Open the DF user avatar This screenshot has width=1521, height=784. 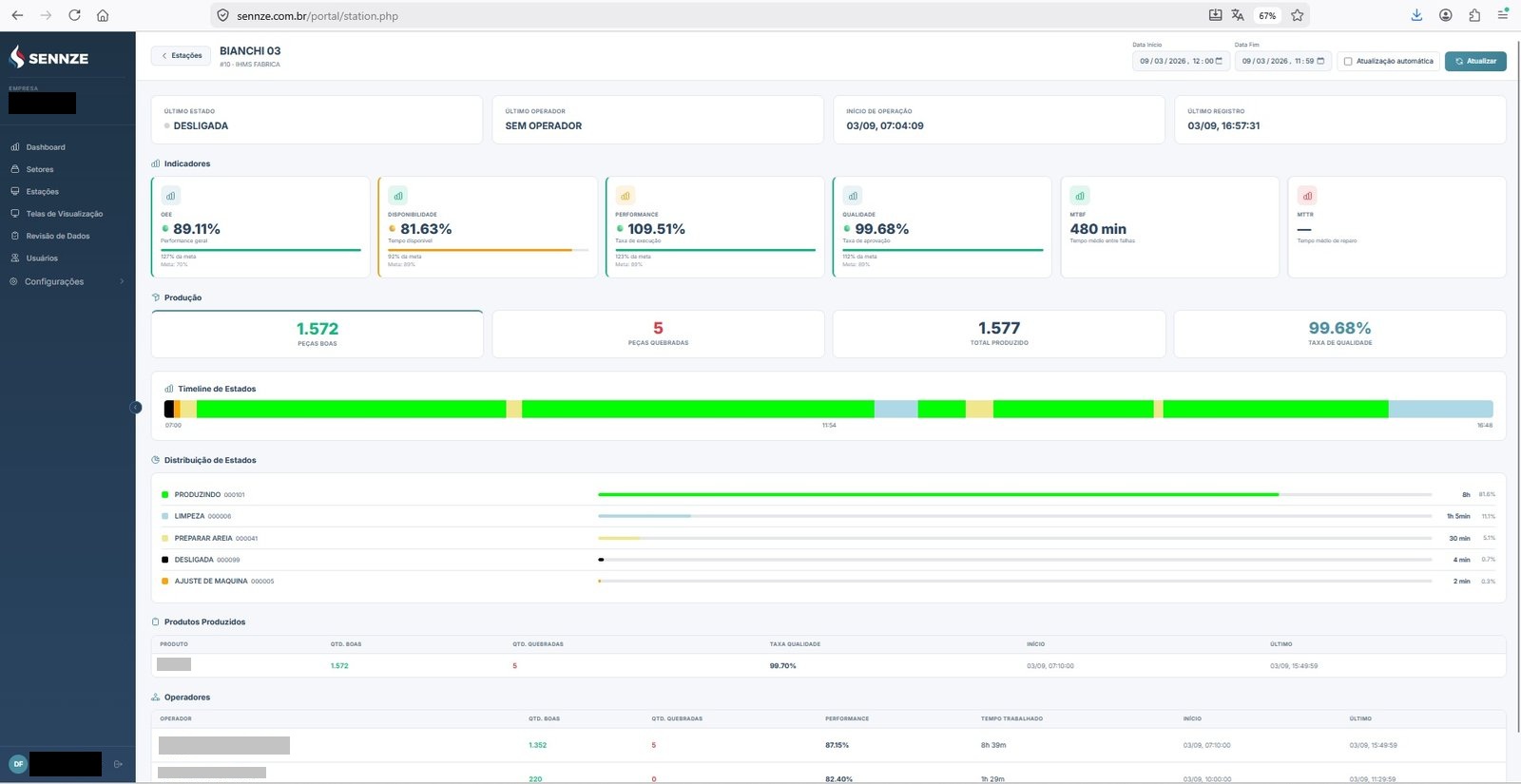pyautogui.click(x=18, y=764)
